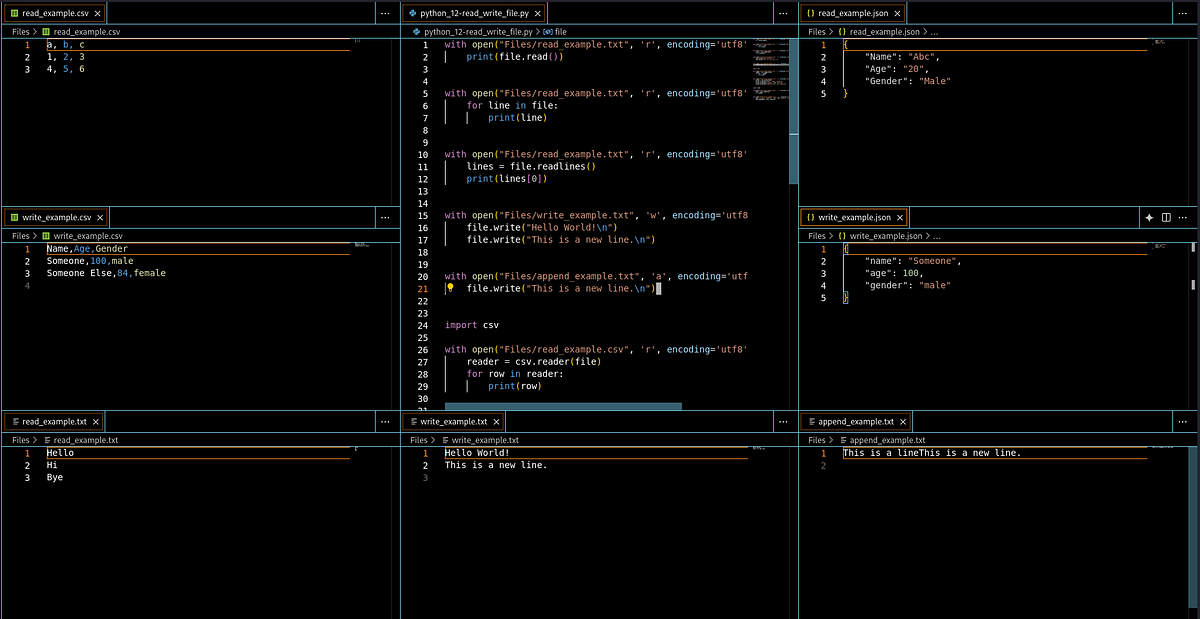Open More Actions for the Python file group
Viewport: 1200px width, 619px height.
[783, 13]
